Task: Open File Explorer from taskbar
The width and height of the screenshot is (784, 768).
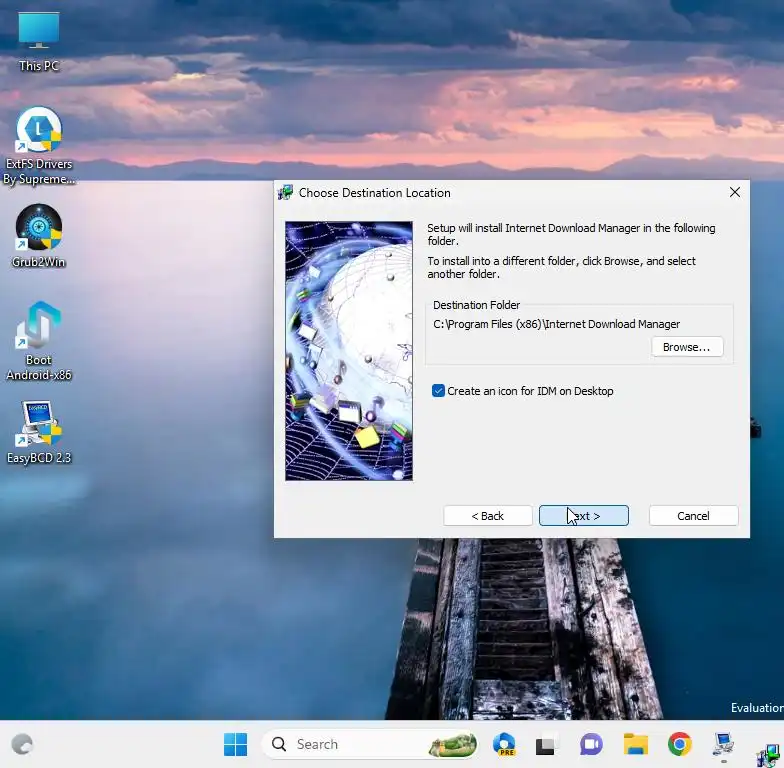Action: [636, 744]
